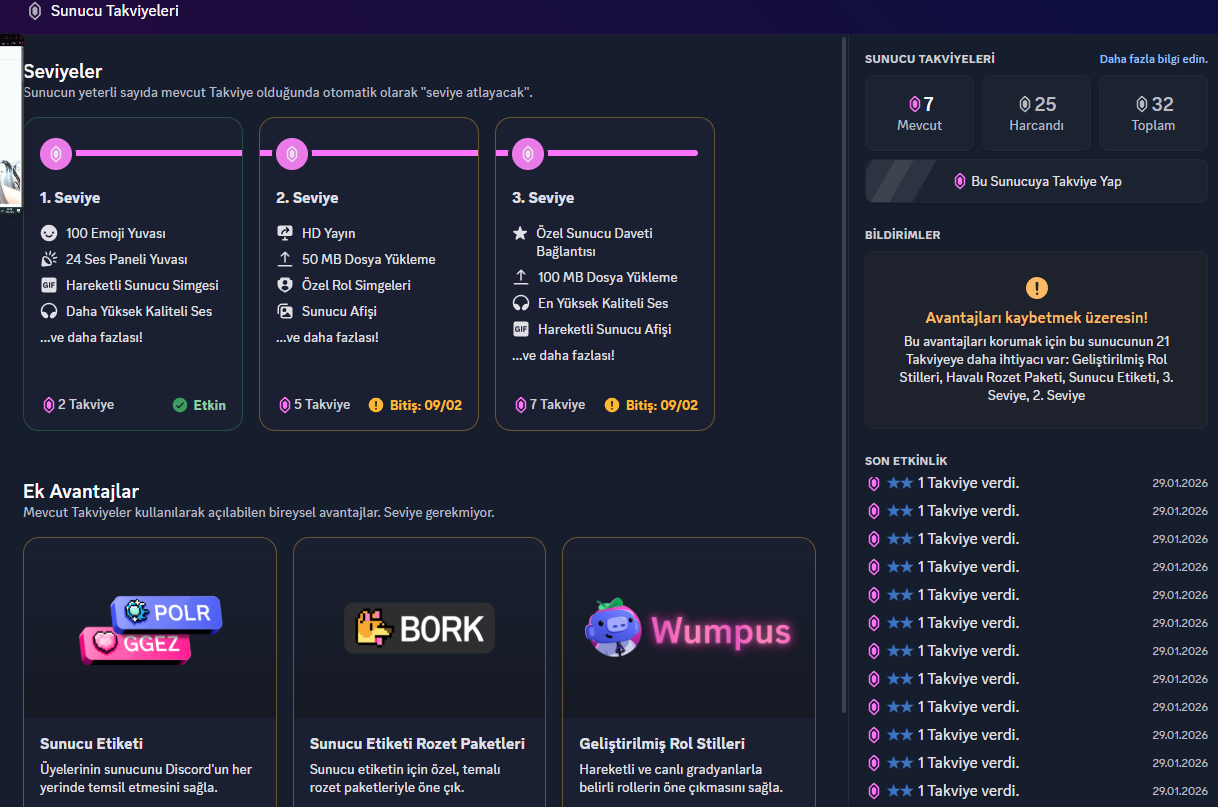
Task: Click the boost gem icon beside Sunucu Takviyeleri title
Action: [35, 12]
